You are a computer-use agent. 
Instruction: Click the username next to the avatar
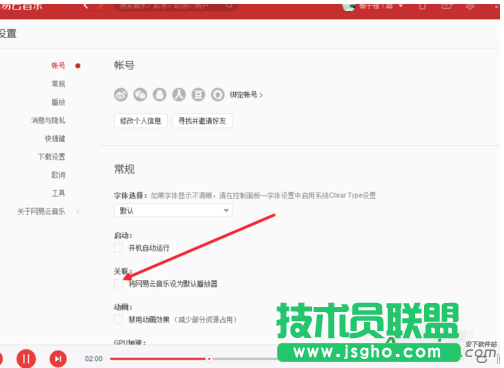[x=376, y=6]
